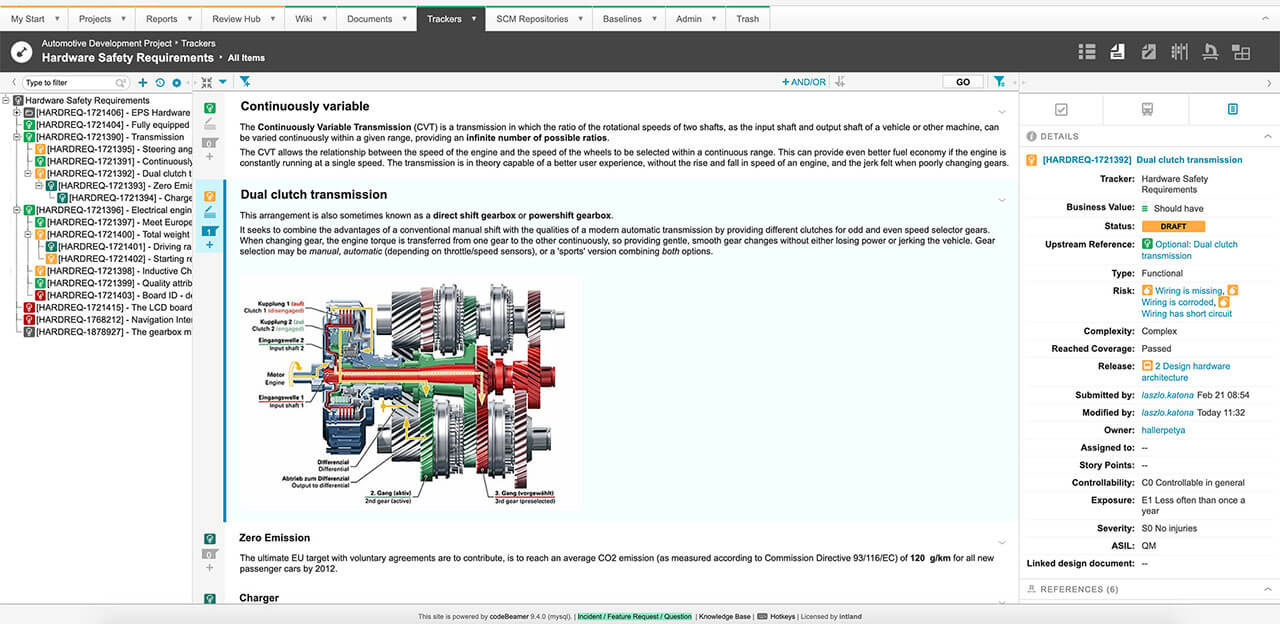Open owner hallerpetya profile link
Image resolution: width=1280 pixels, height=624 pixels.
click(1164, 430)
